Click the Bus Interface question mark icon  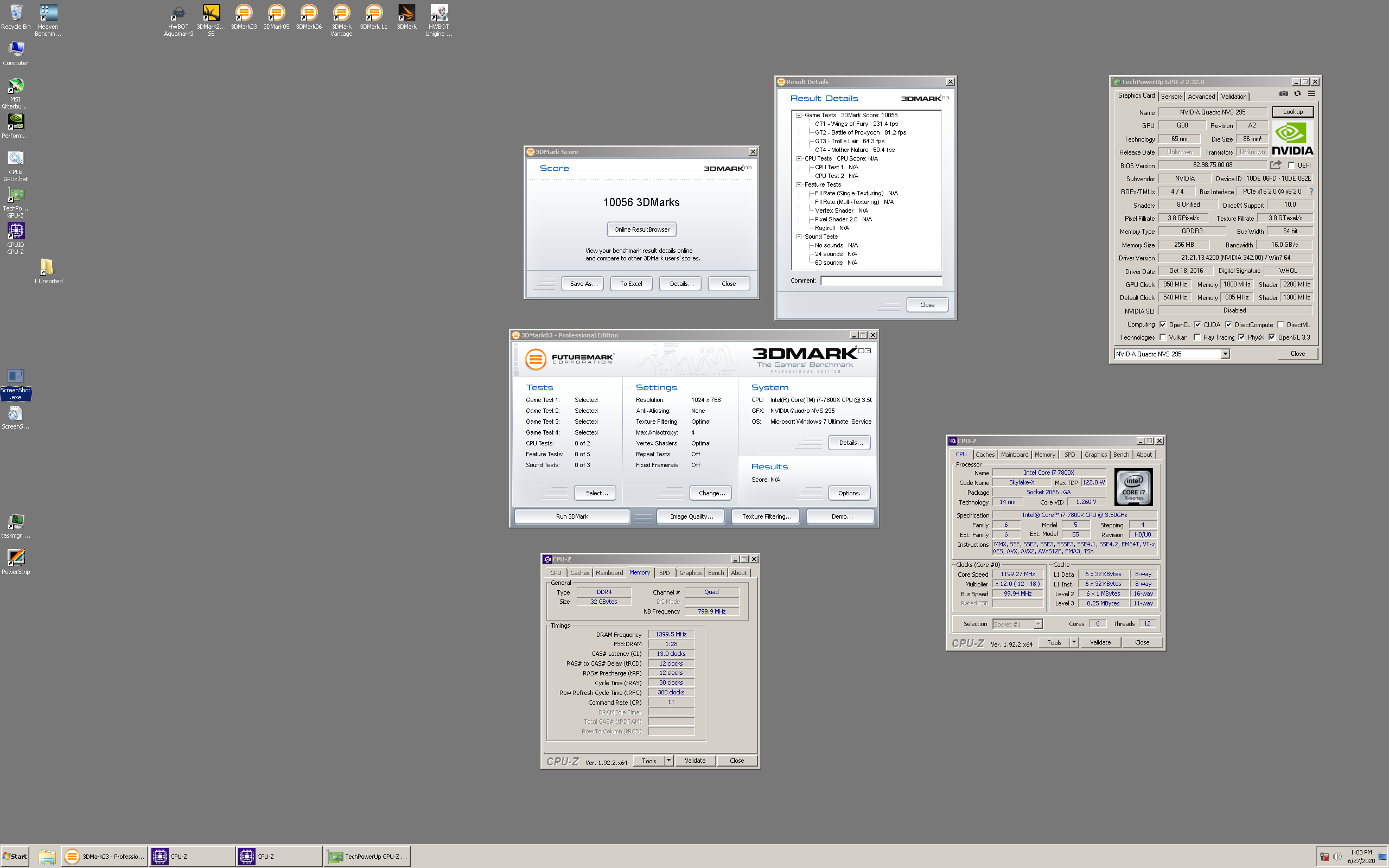click(x=1311, y=191)
